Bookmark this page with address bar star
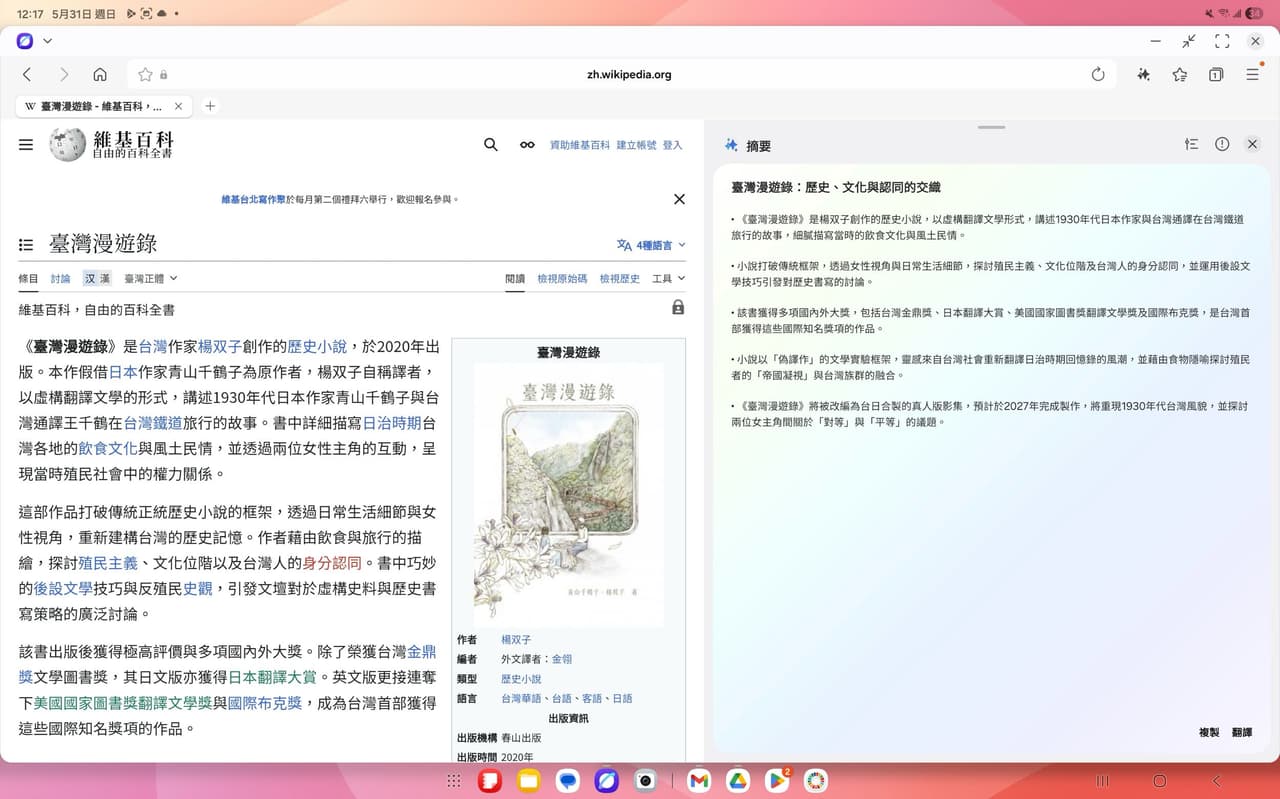The height and width of the screenshot is (799, 1280). click(x=145, y=74)
